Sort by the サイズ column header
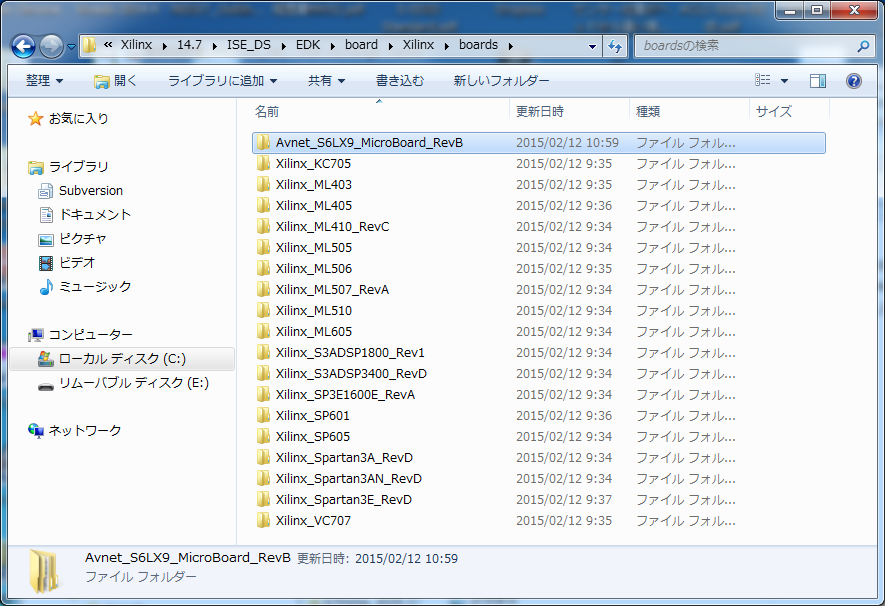885x606 pixels. (x=789, y=112)
